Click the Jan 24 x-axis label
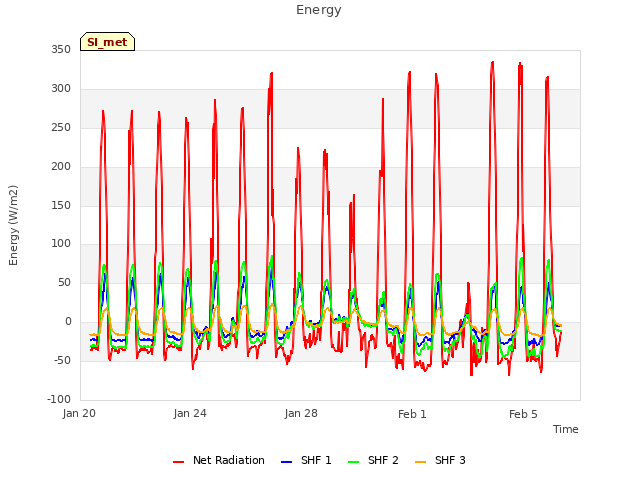The image size is (640, 480). tap(190, 413)
